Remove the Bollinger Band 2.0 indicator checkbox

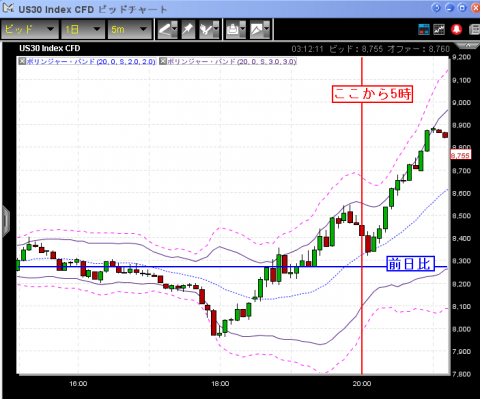click(22, 61)
